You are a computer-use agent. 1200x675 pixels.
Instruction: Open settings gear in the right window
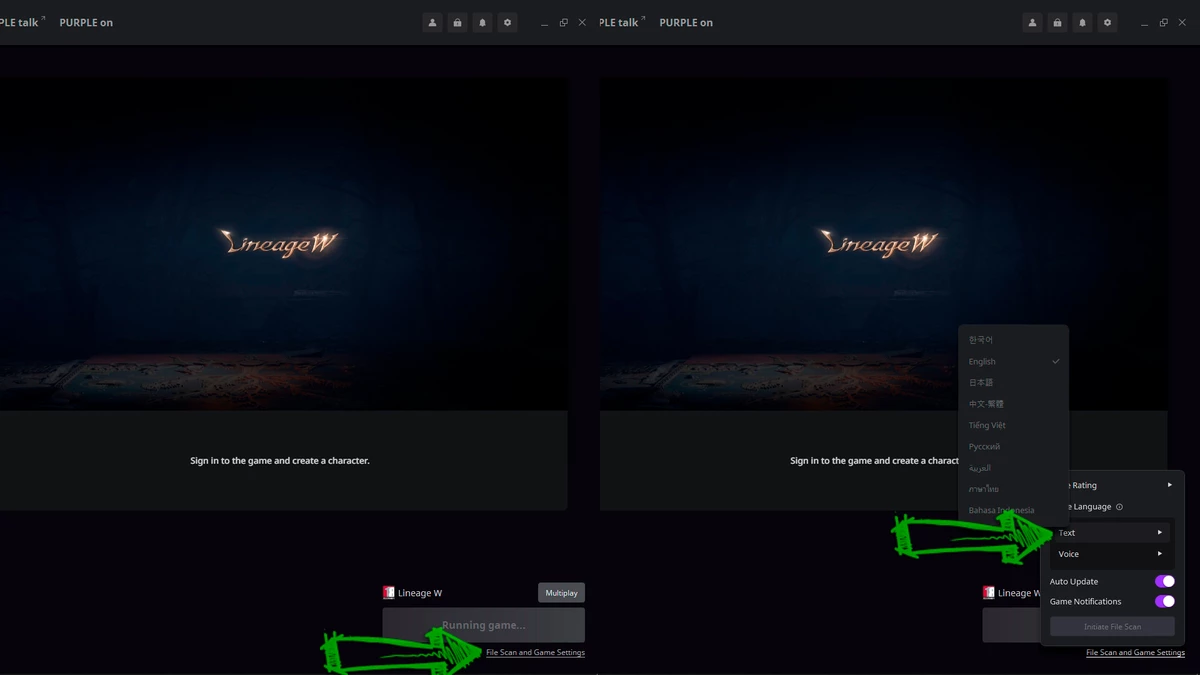click(x=1107, y=22)
